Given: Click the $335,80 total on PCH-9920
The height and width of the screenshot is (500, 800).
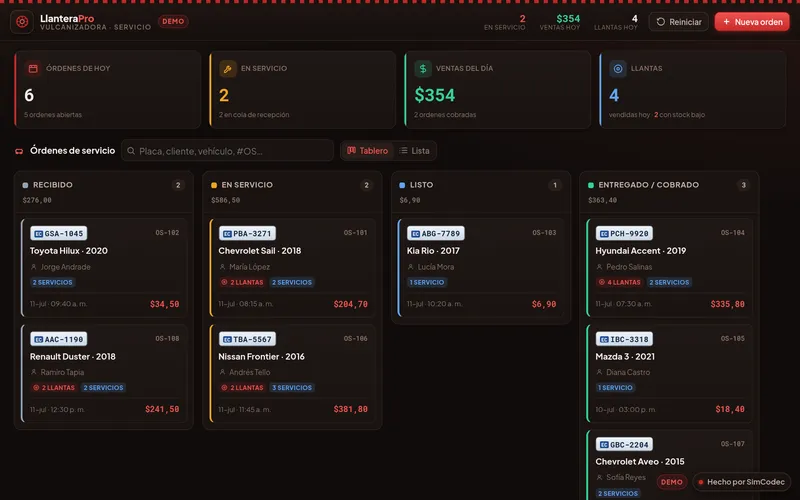Looking at the screenshot, I should coord(728,304).
